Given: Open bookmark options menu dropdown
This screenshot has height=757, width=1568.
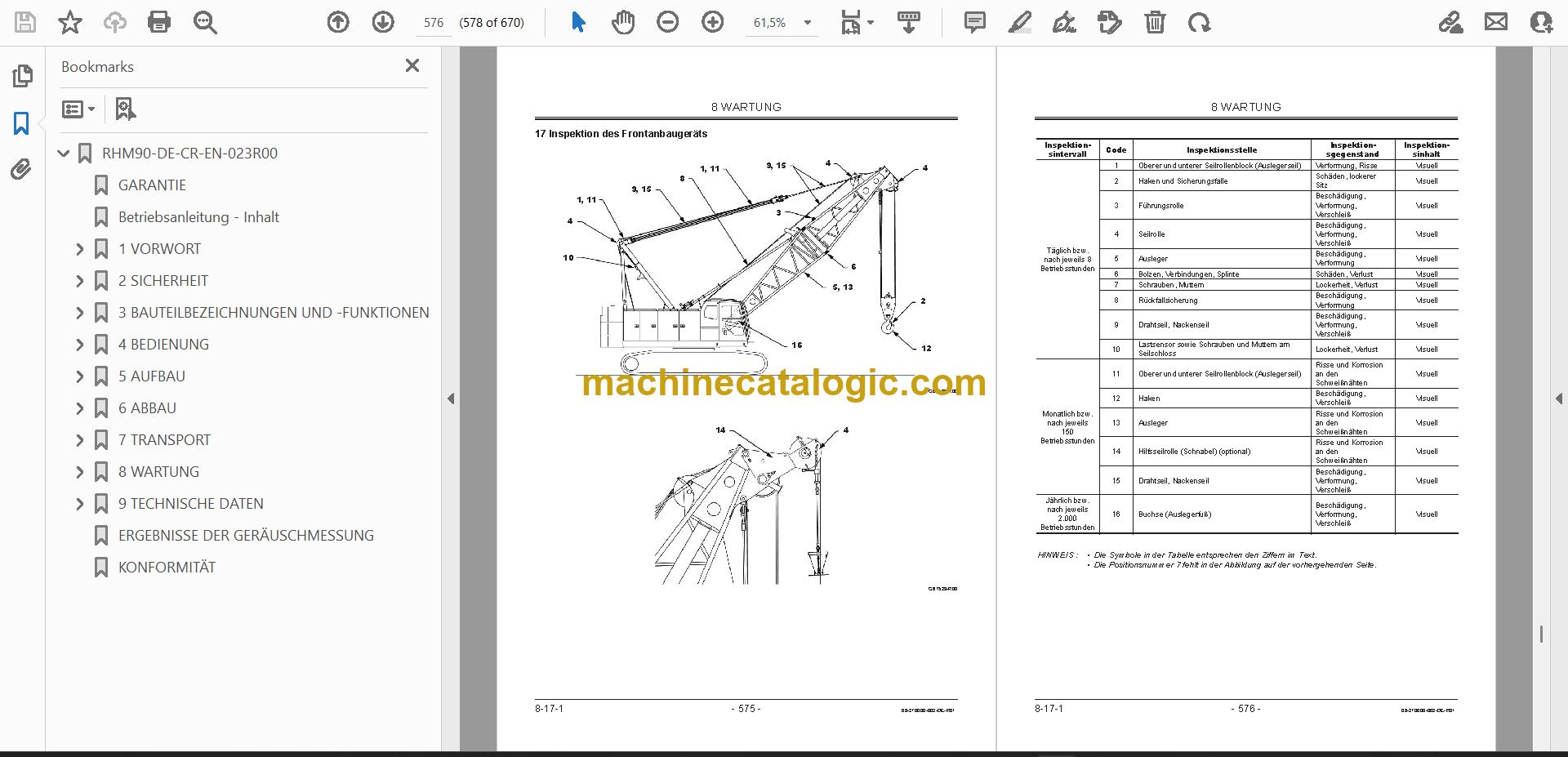Looking at the screenshot, I should pos(79,109).
